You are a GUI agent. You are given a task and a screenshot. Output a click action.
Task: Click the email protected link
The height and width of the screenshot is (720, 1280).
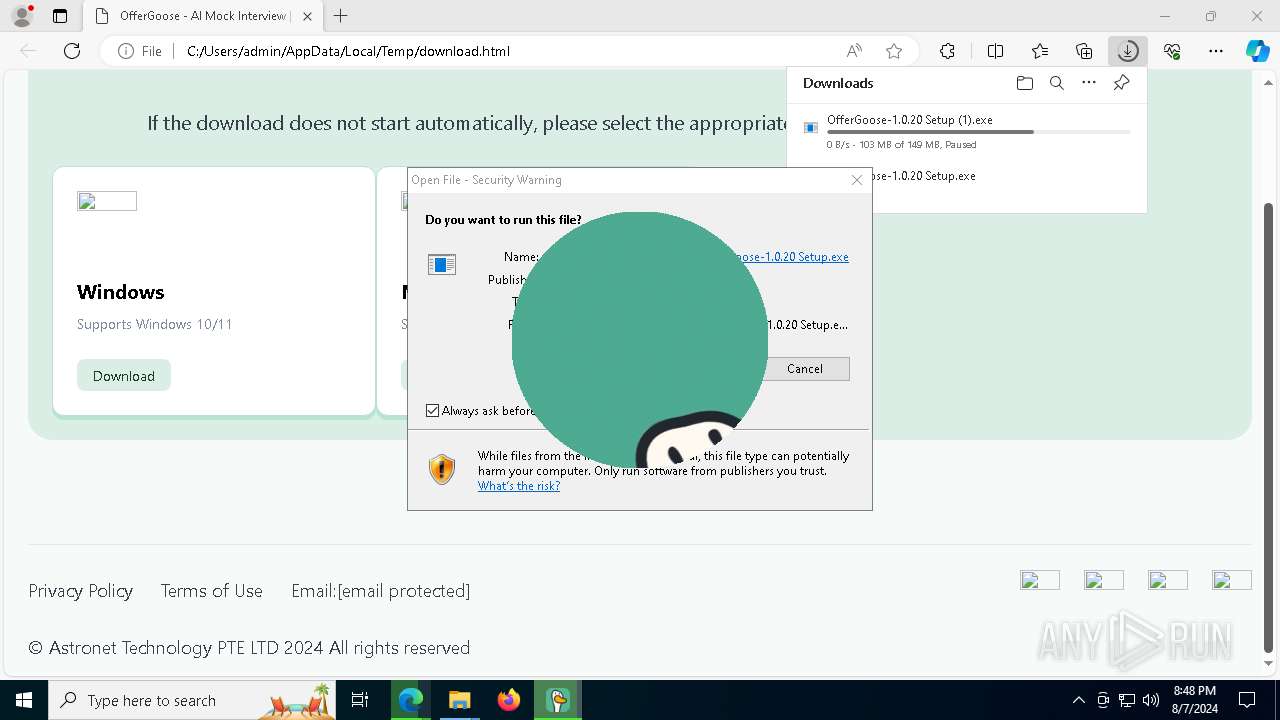pos(404,591)
